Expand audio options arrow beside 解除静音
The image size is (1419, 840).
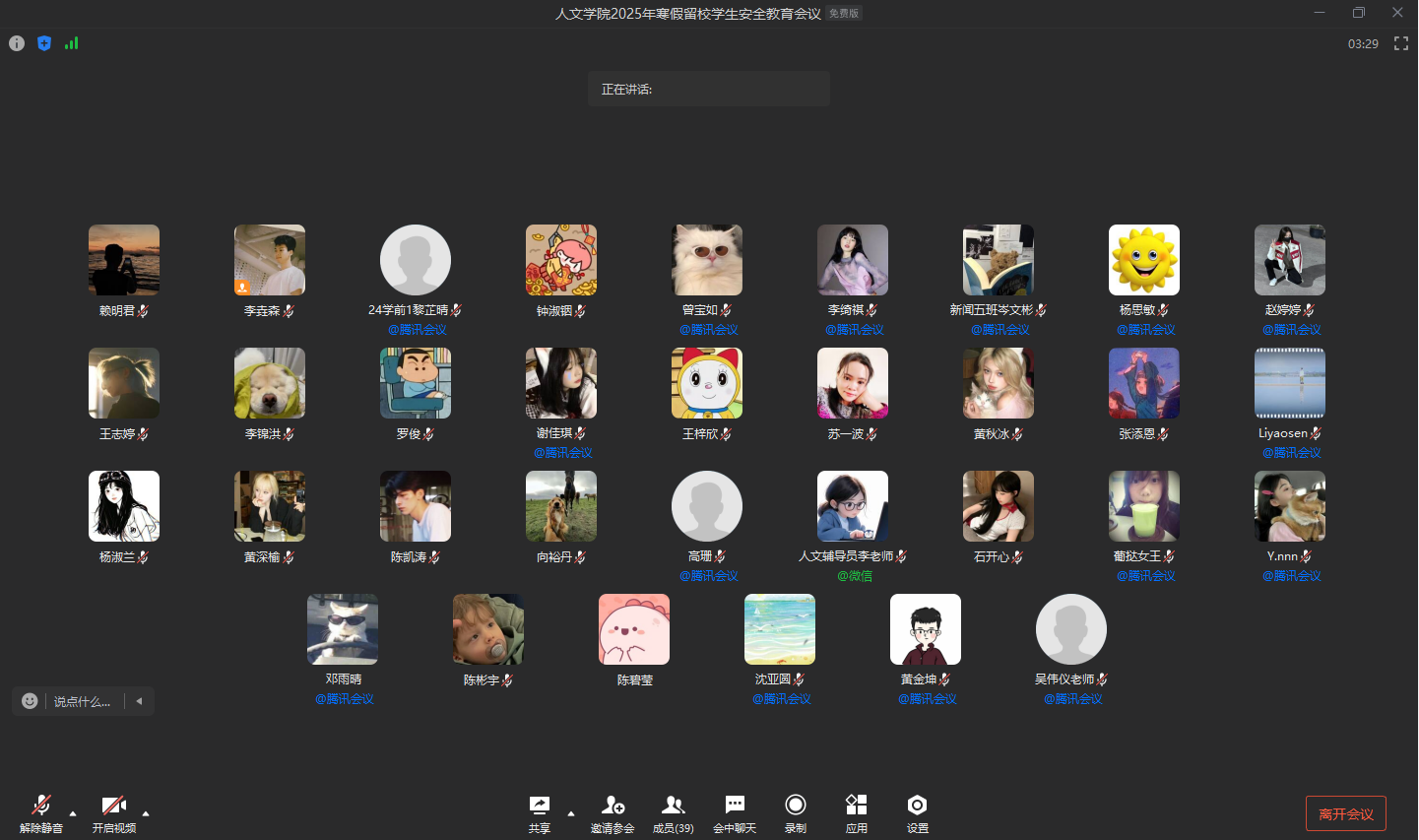(73, 813)
